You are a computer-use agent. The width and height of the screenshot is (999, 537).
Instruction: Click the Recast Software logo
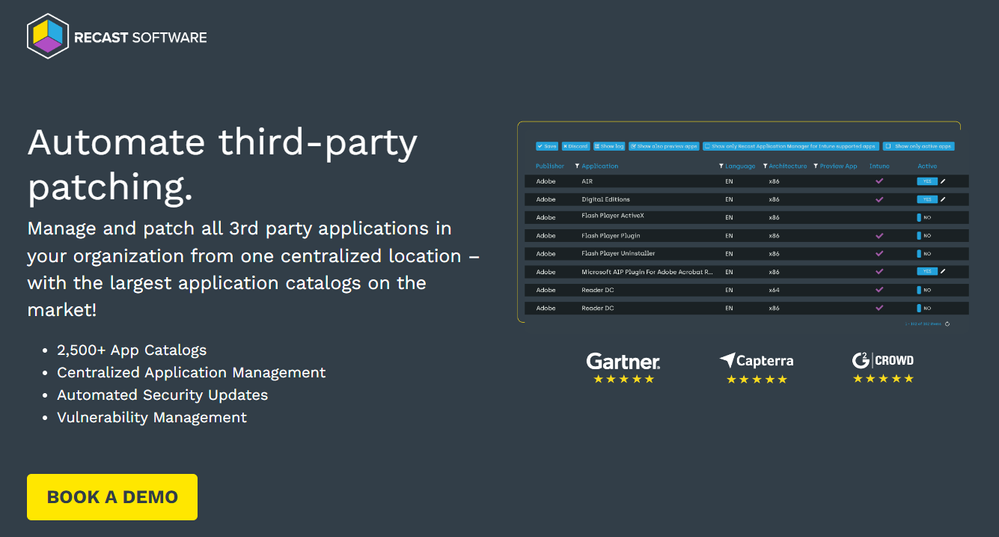point(116,37)
